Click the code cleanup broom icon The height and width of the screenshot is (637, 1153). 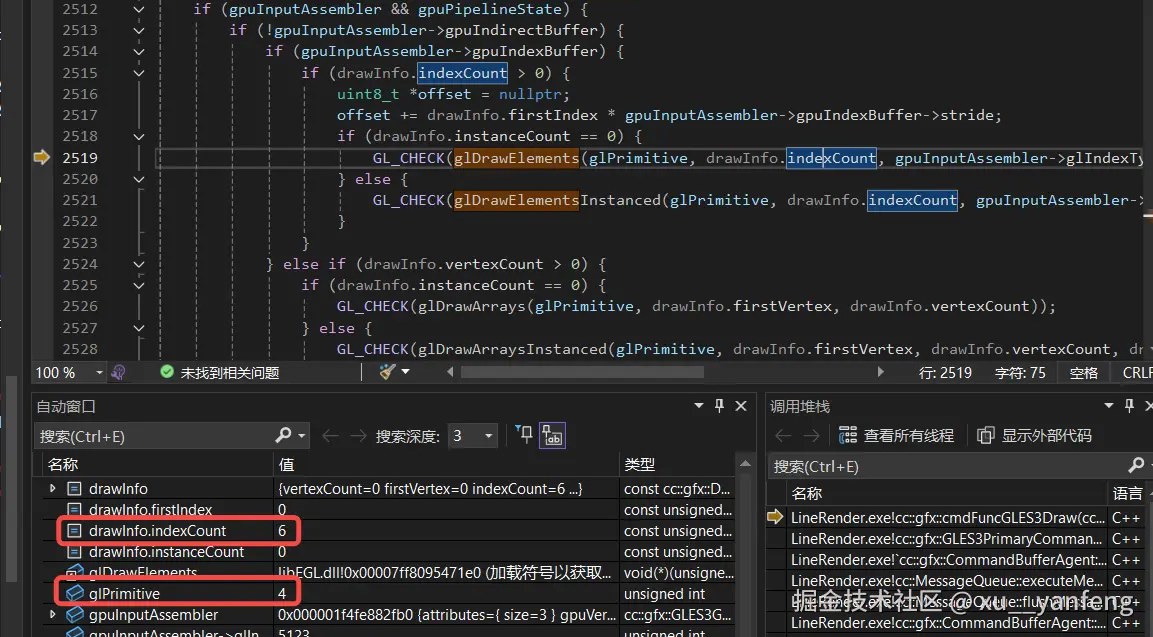pyautogui.click(x=387, y=372)
